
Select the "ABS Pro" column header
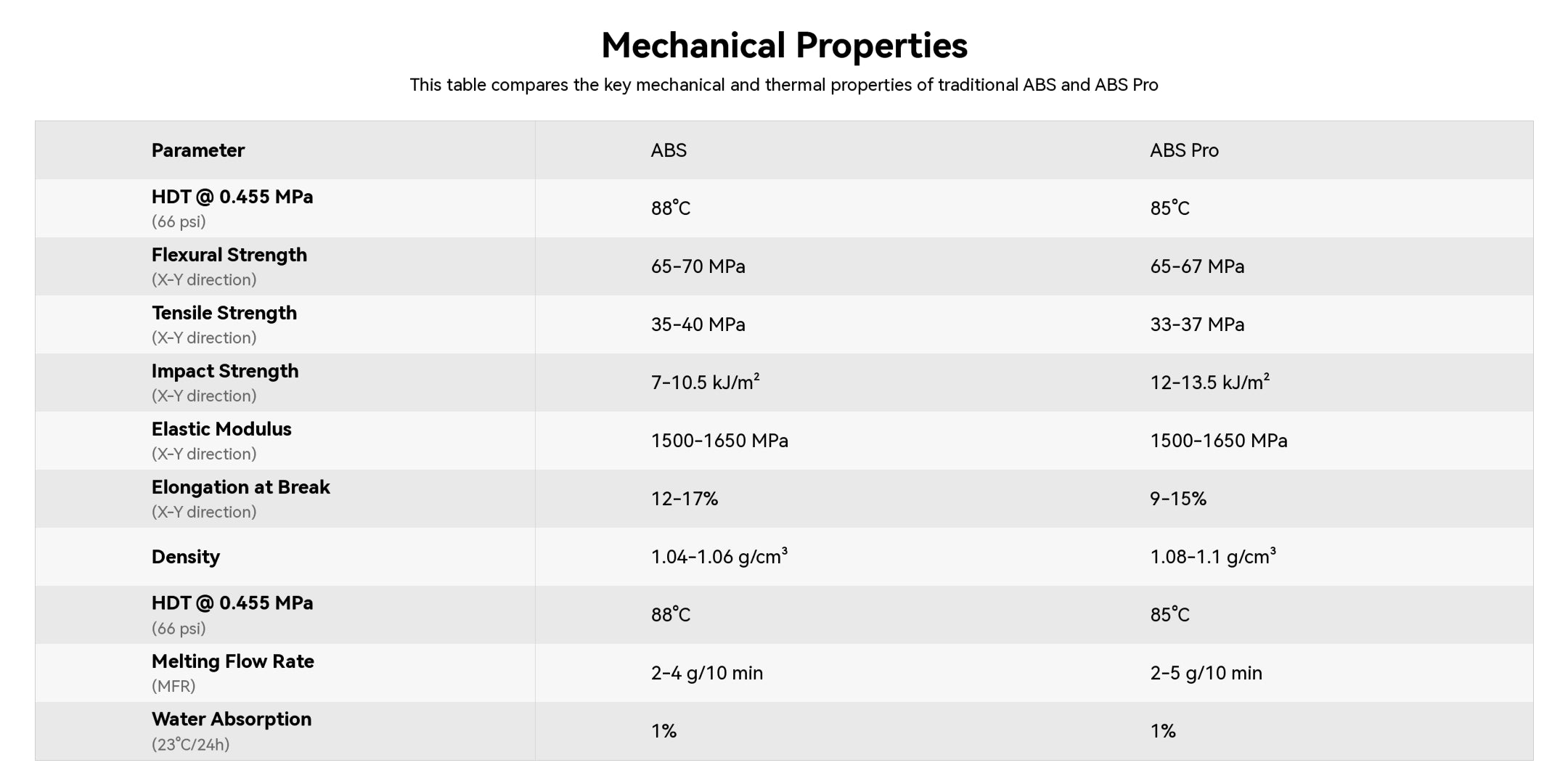(x=1184, y=150)
